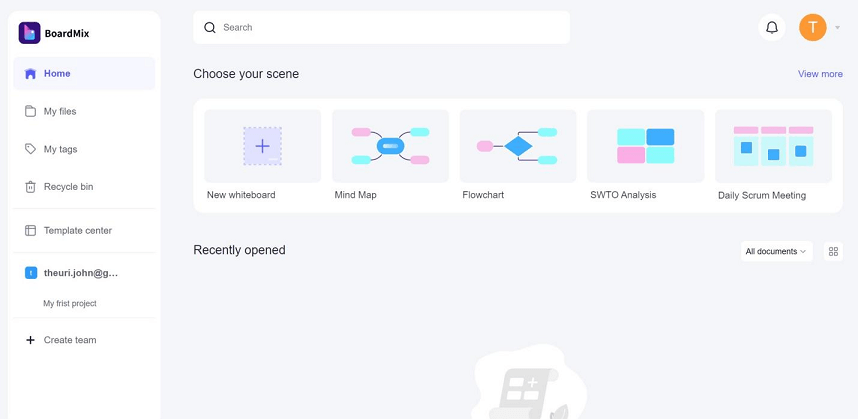Open the notifications bell icon

click(x=772, y=27)
